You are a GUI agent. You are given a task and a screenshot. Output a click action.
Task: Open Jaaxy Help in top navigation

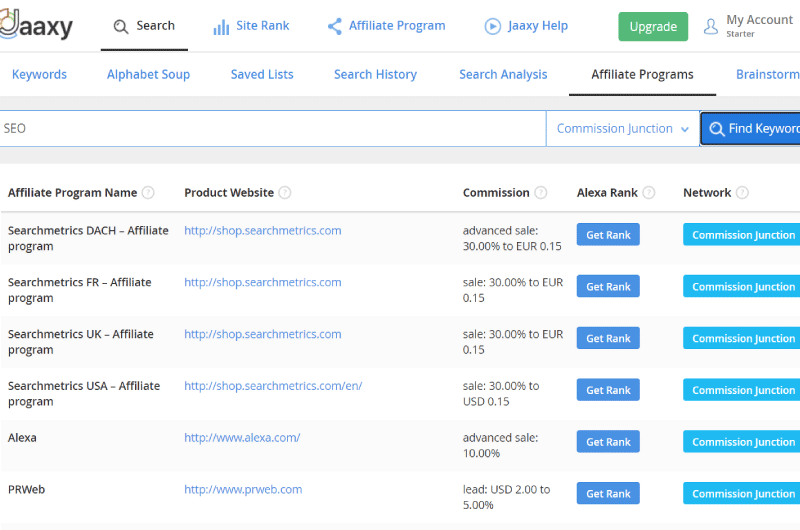tap(526, 26)
